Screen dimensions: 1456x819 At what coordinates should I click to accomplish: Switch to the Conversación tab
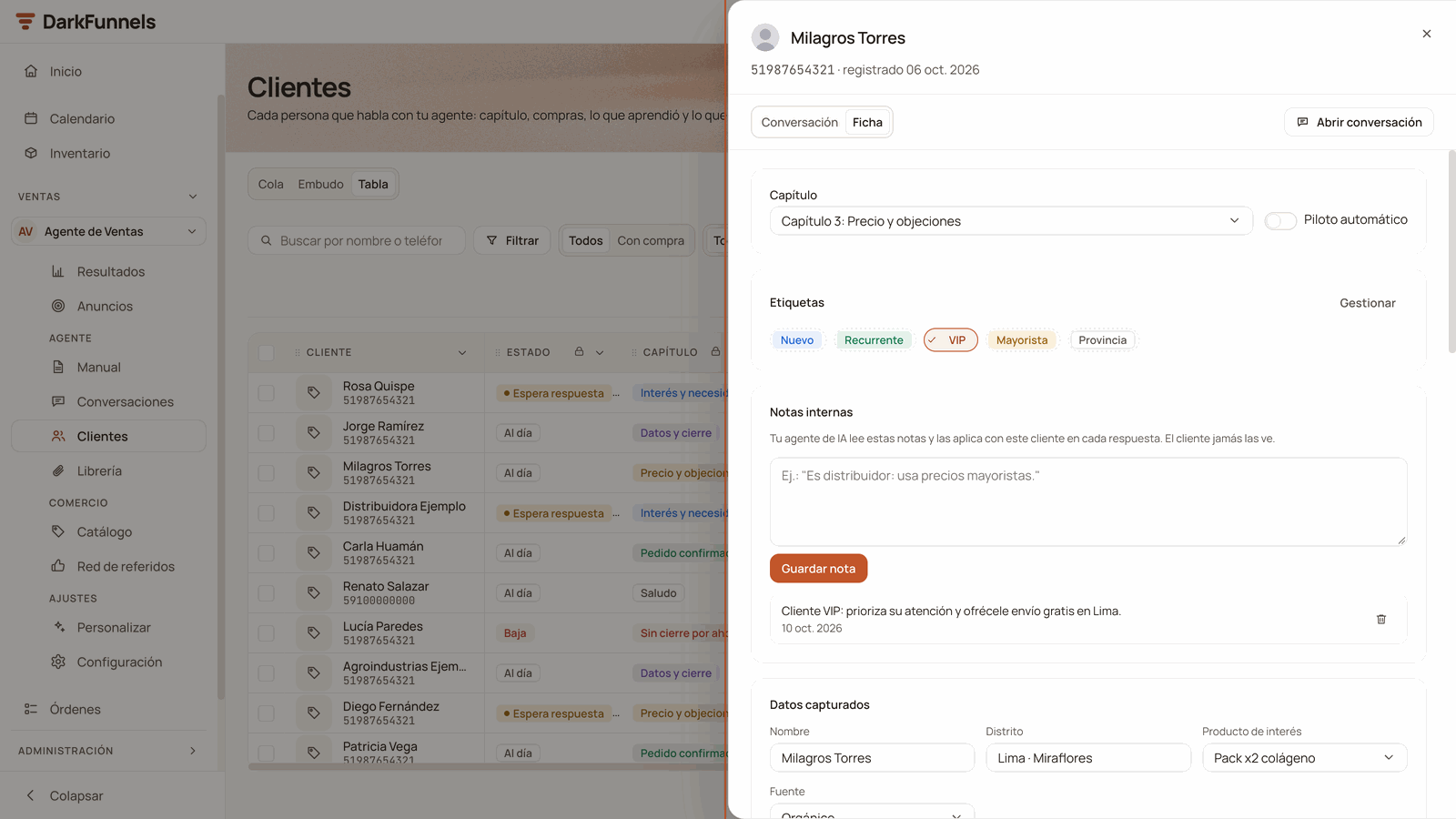pyautogui.click(x=799, y=122)
